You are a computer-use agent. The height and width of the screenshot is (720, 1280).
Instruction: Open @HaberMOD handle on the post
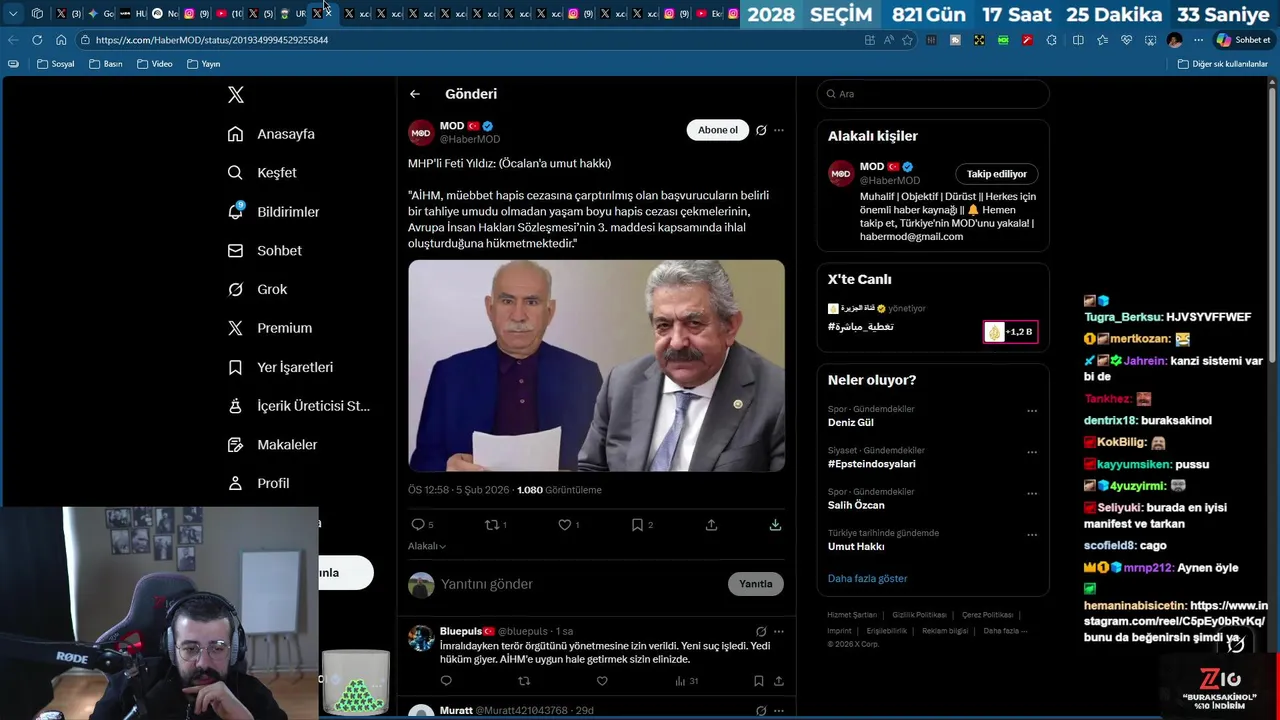point(470,140)
